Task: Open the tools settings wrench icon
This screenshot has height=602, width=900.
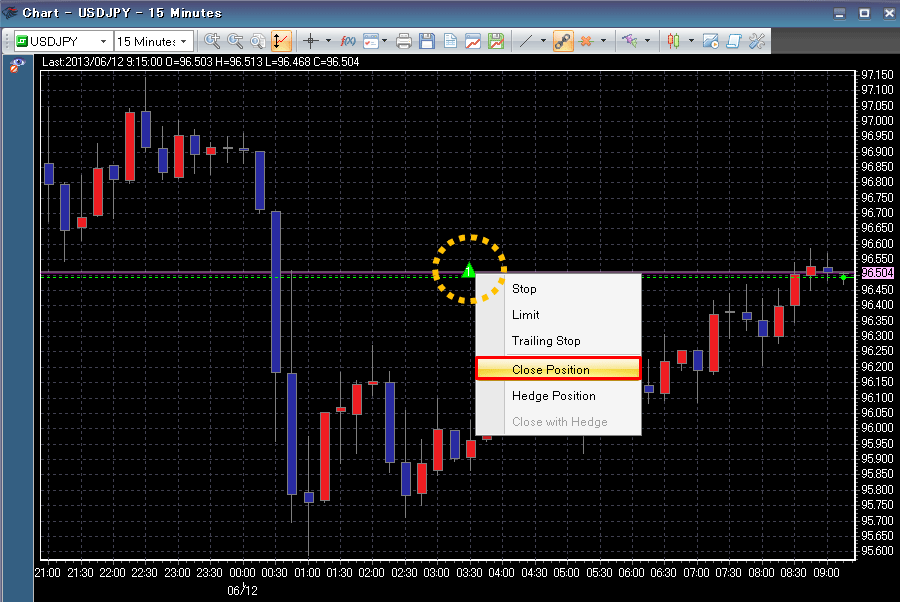Action: [x=757, y=41]
